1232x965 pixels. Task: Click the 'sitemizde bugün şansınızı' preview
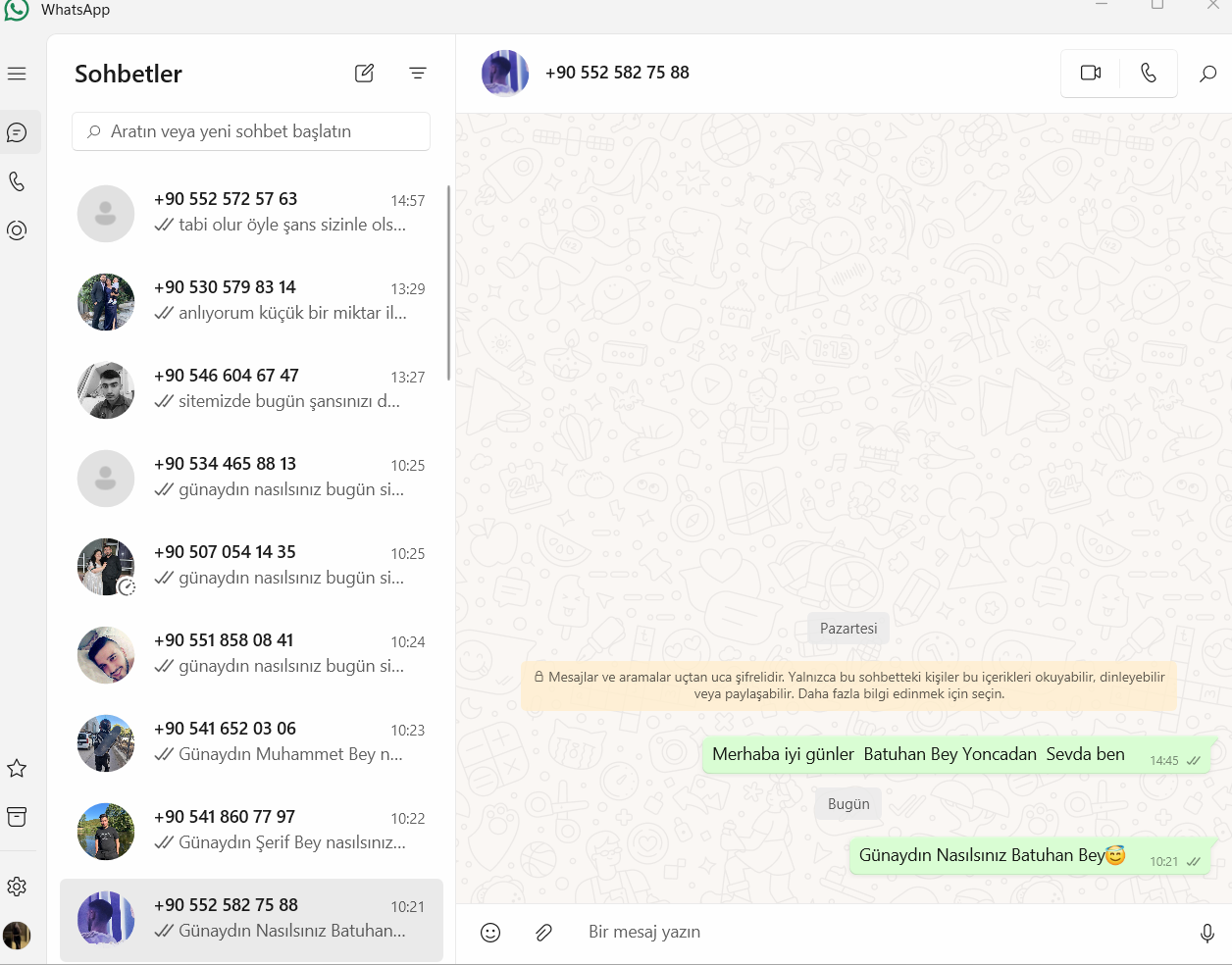point(289,401)
